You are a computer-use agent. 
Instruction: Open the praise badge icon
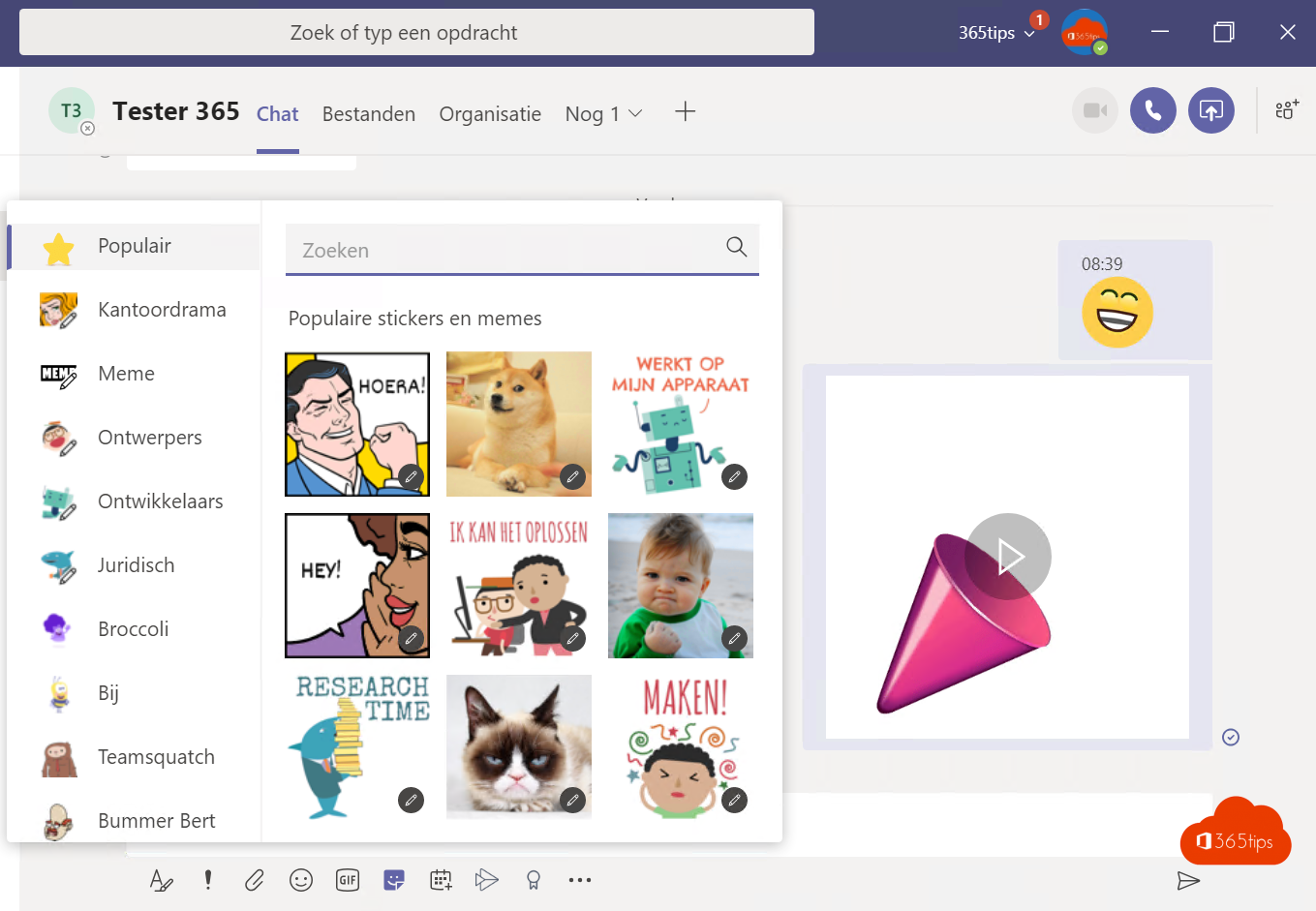[x=533, y=880]
